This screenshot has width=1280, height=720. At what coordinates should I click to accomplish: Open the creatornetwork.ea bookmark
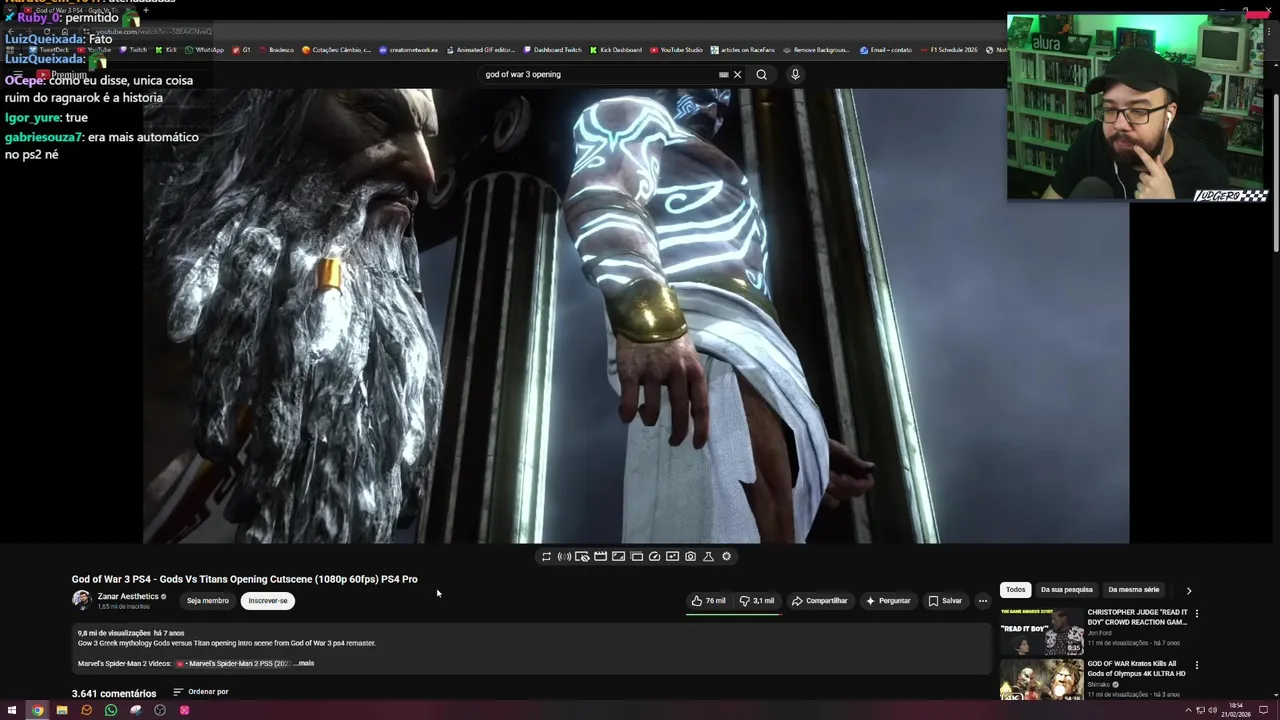point(408,50)
